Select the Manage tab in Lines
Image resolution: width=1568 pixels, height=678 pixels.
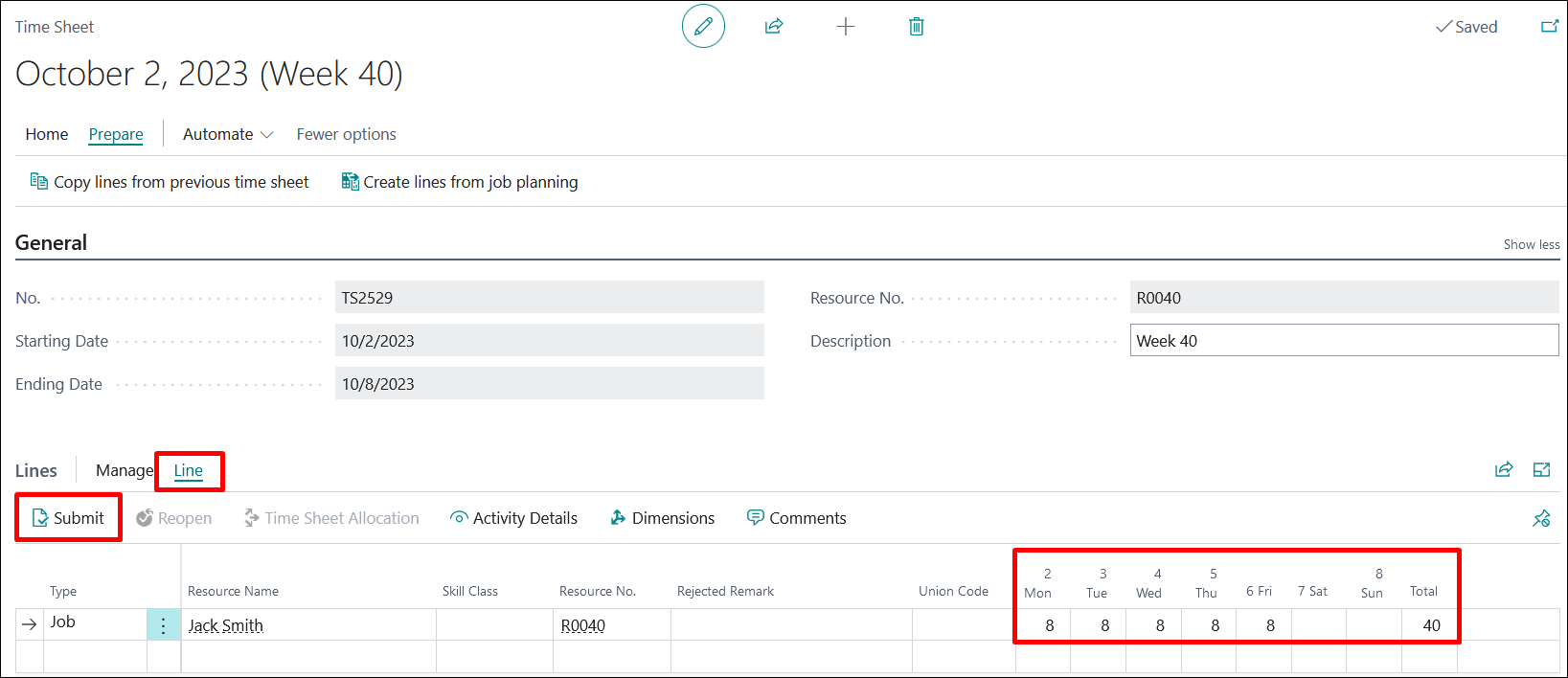pyautogui.click(x=124, y=470)
